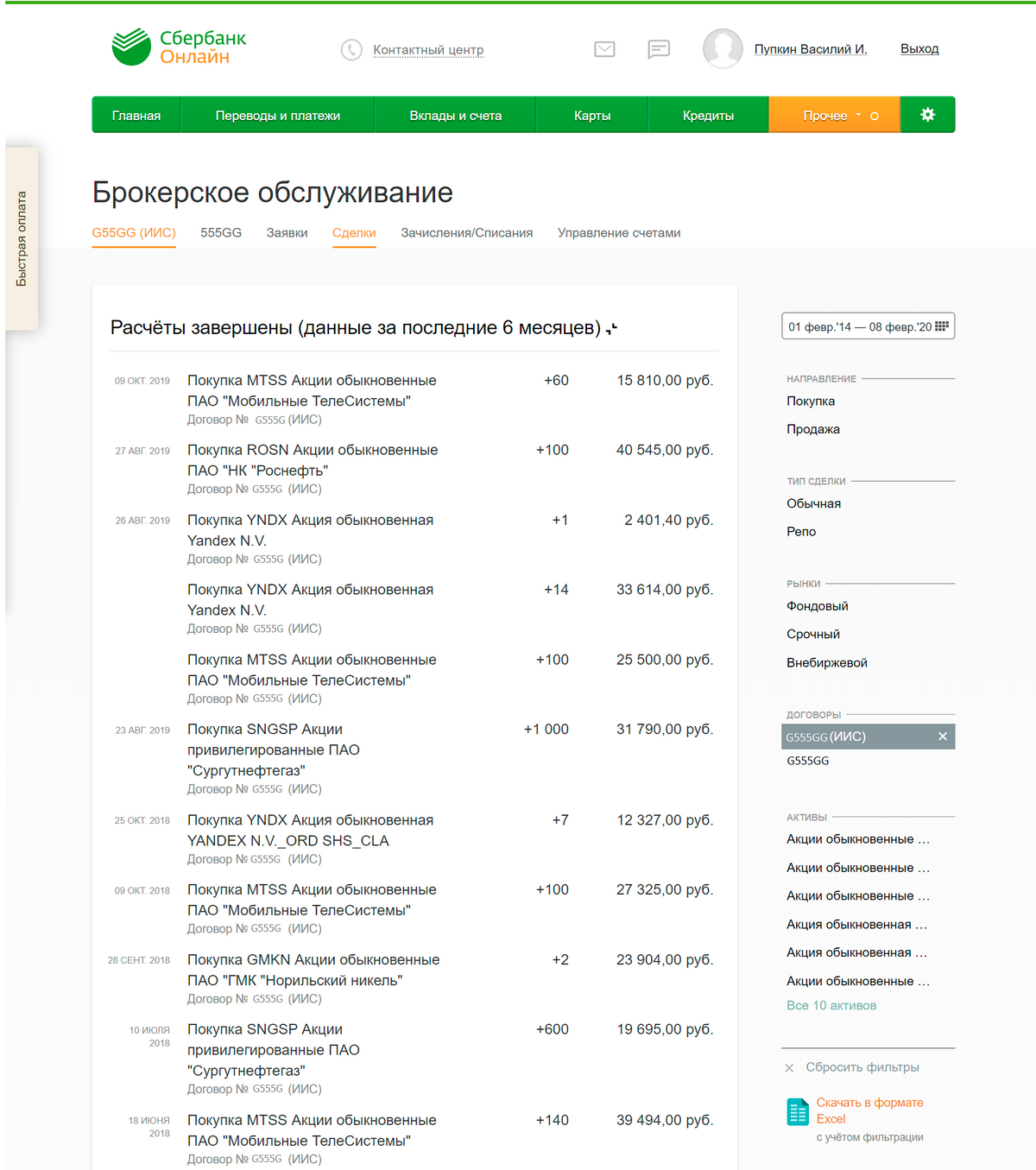Viewport: 1036px width, 1170px height.
Task: Open settings via the gear icon
Action: point(927,115)
